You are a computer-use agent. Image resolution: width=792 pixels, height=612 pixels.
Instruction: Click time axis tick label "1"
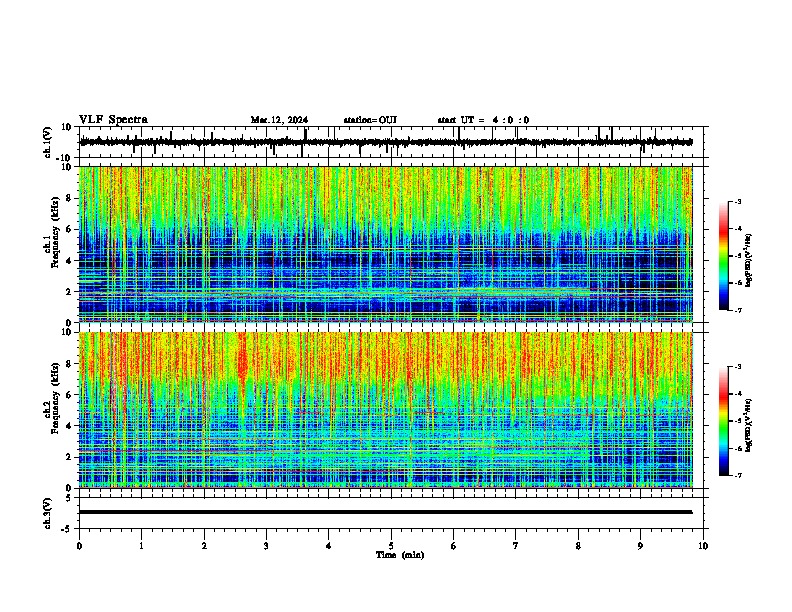141,546
